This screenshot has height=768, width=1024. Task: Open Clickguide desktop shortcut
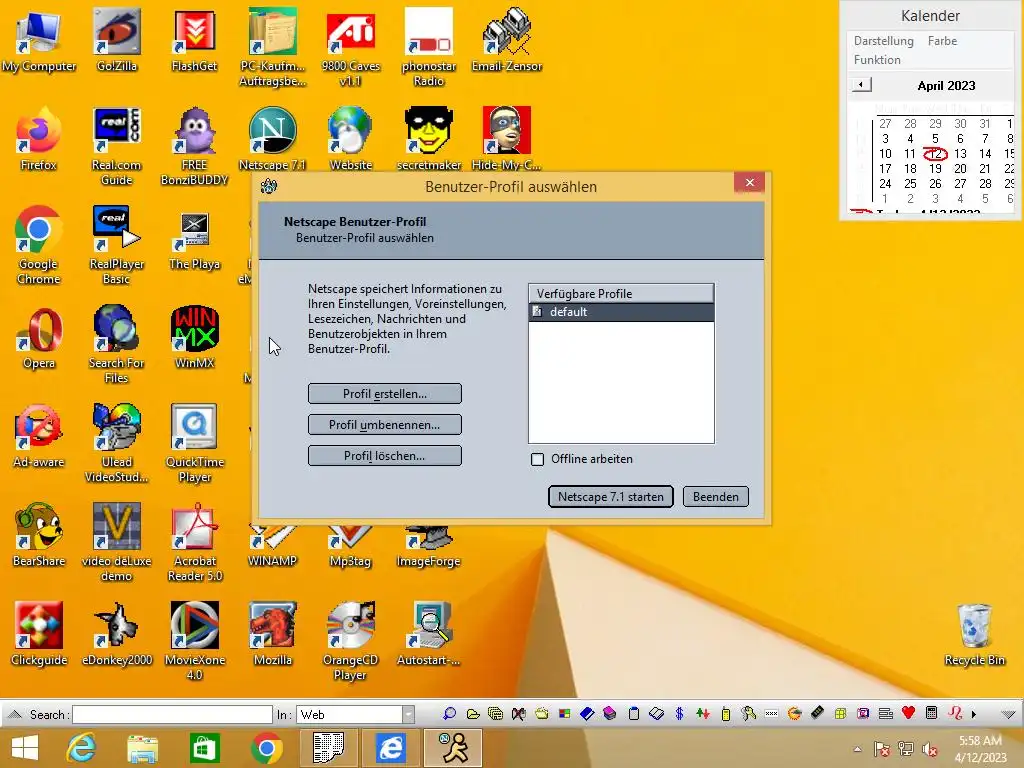[39, 634]
